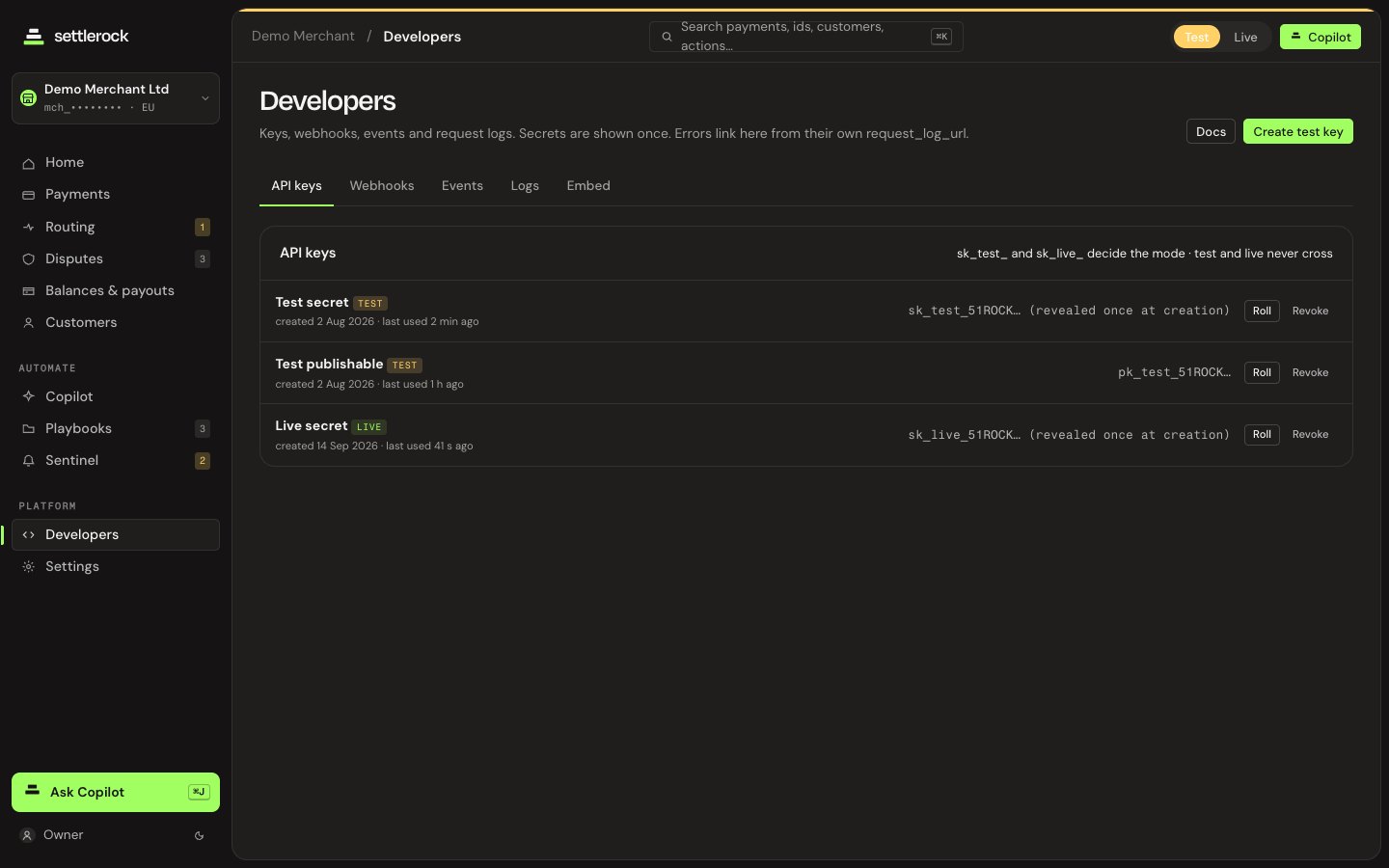Open the Embed tab
Viewport: 1389px width, 868px height.
coord(588,186)
